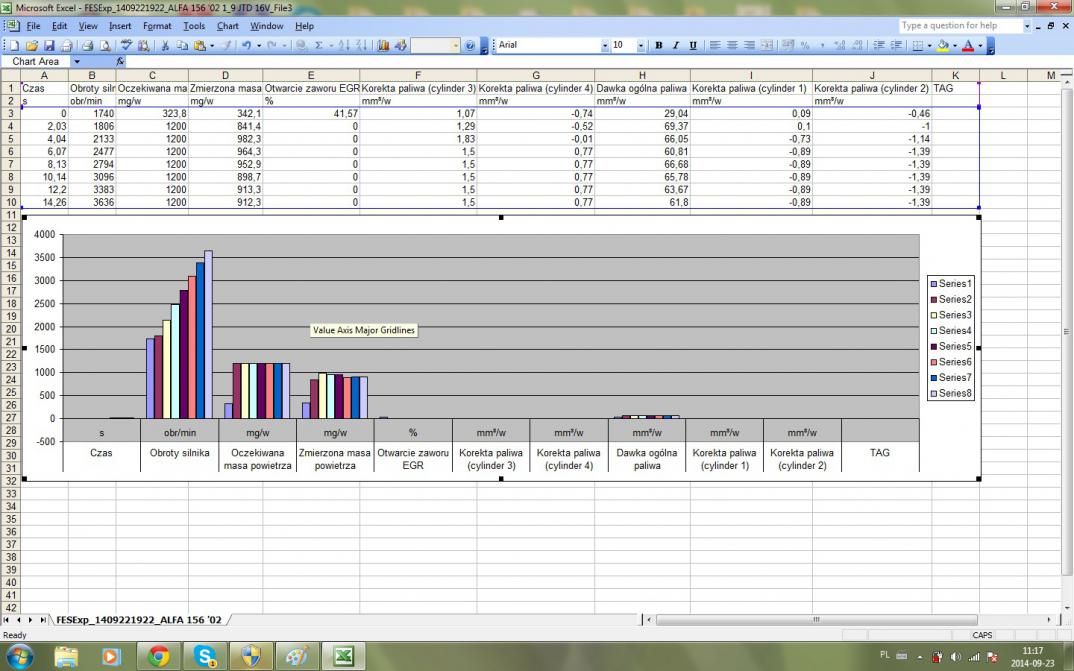Expand the Arial font name dropdown
The width and height of the screenshot is (1074, 671).
(x=604, y=46)
